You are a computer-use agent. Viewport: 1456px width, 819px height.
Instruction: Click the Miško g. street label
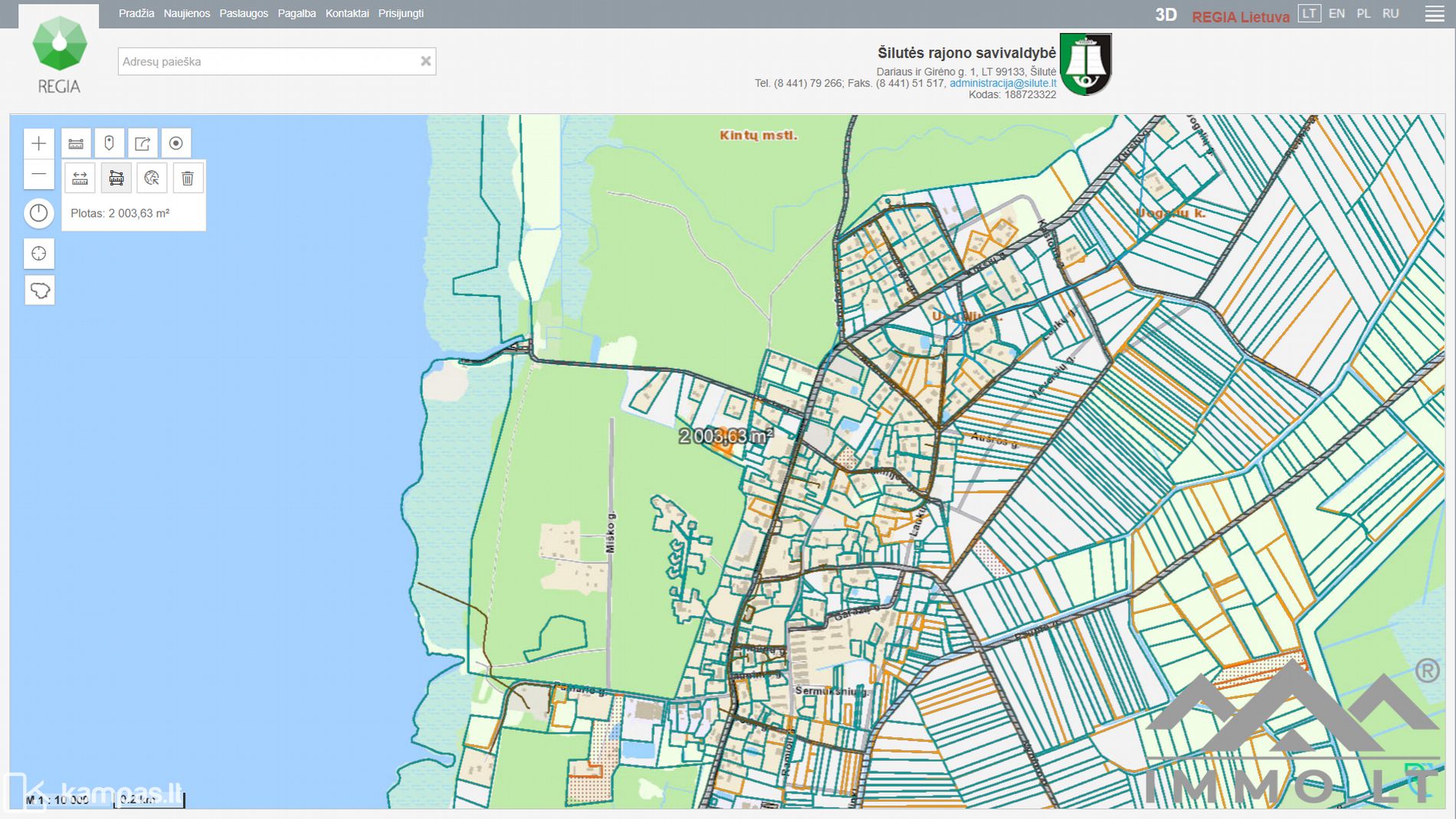[611, 532]
